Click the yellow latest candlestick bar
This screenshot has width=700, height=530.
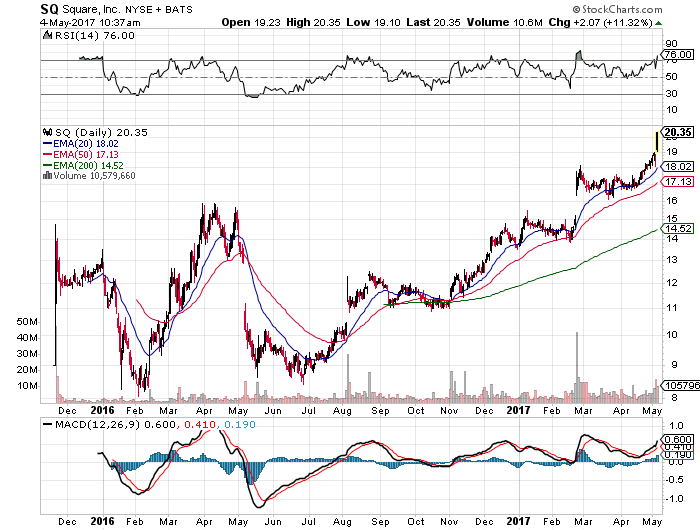pos(657,142)
